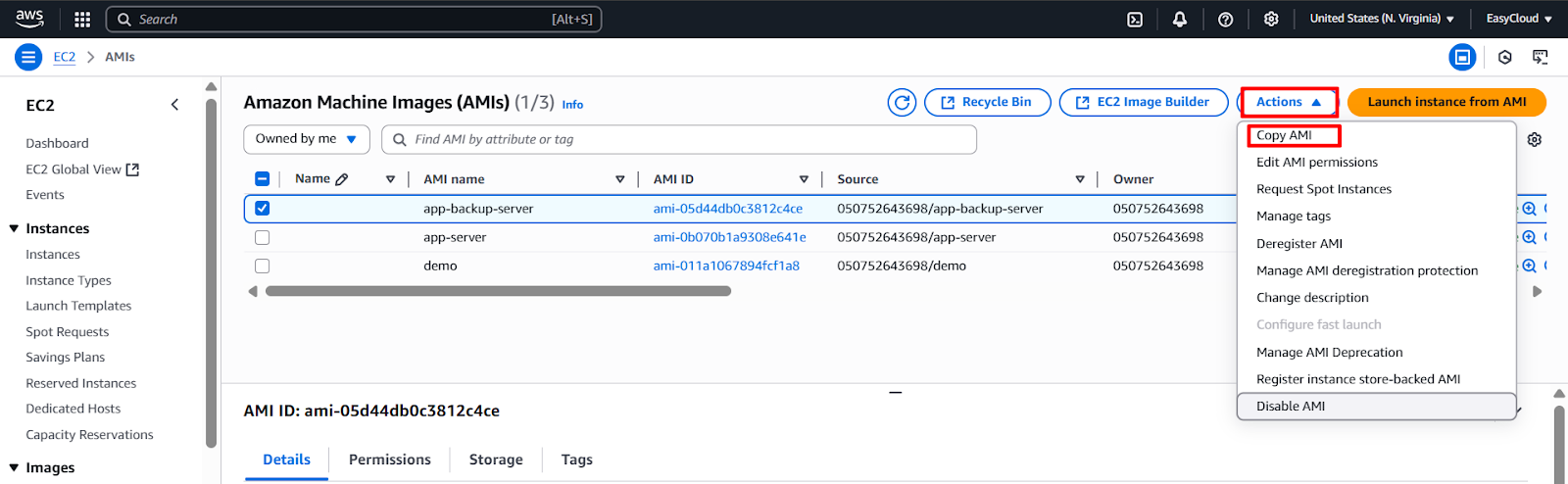Toggle the blue hamburger navigation menu
Image resolution: width=1568 pixels, height=484 pixels.
tap(28, 57)
